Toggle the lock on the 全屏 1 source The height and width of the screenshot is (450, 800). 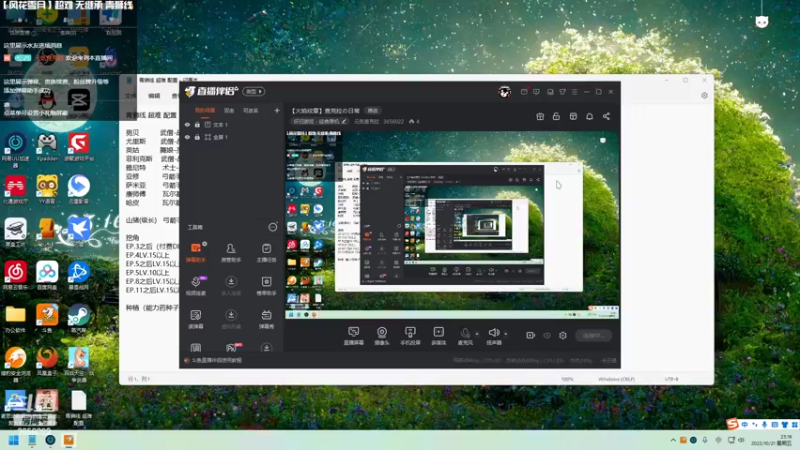pos(197,137)
